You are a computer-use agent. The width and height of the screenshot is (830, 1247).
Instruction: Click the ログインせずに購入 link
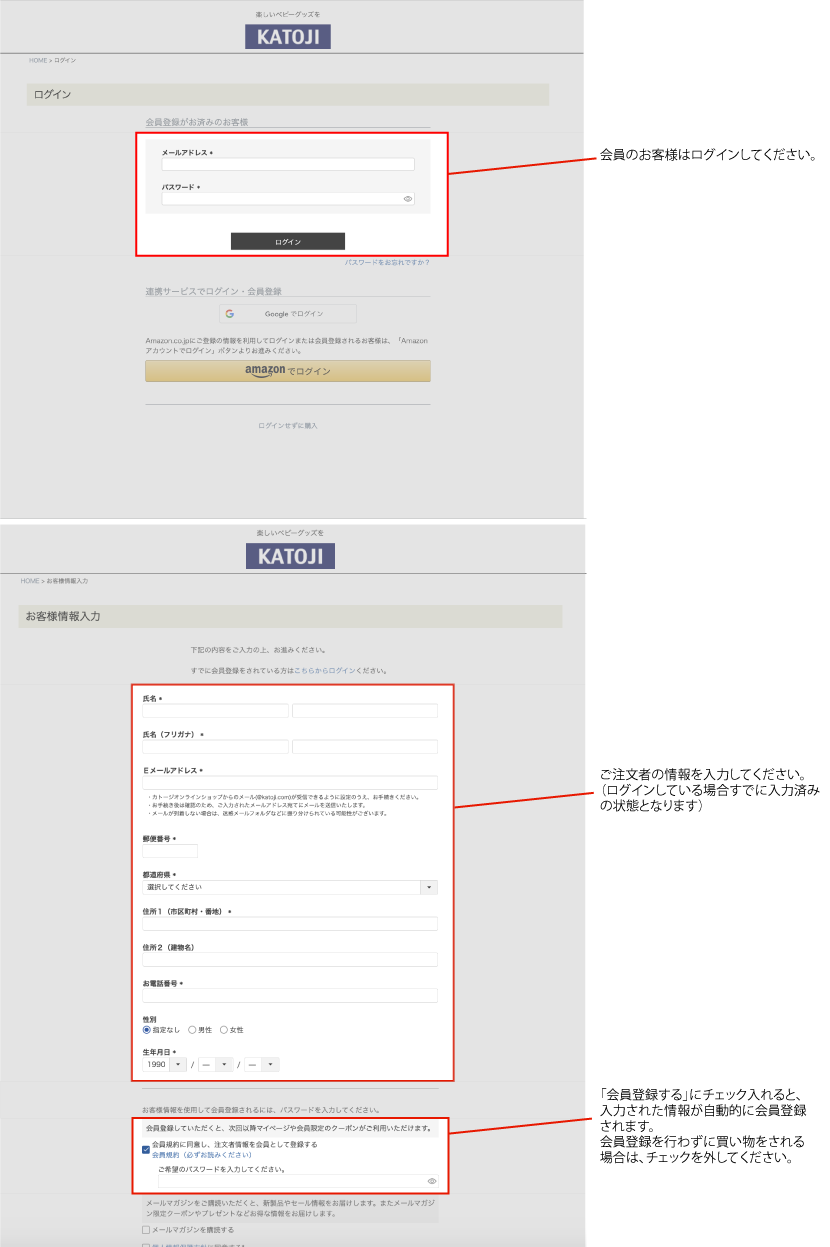[288, 426]
